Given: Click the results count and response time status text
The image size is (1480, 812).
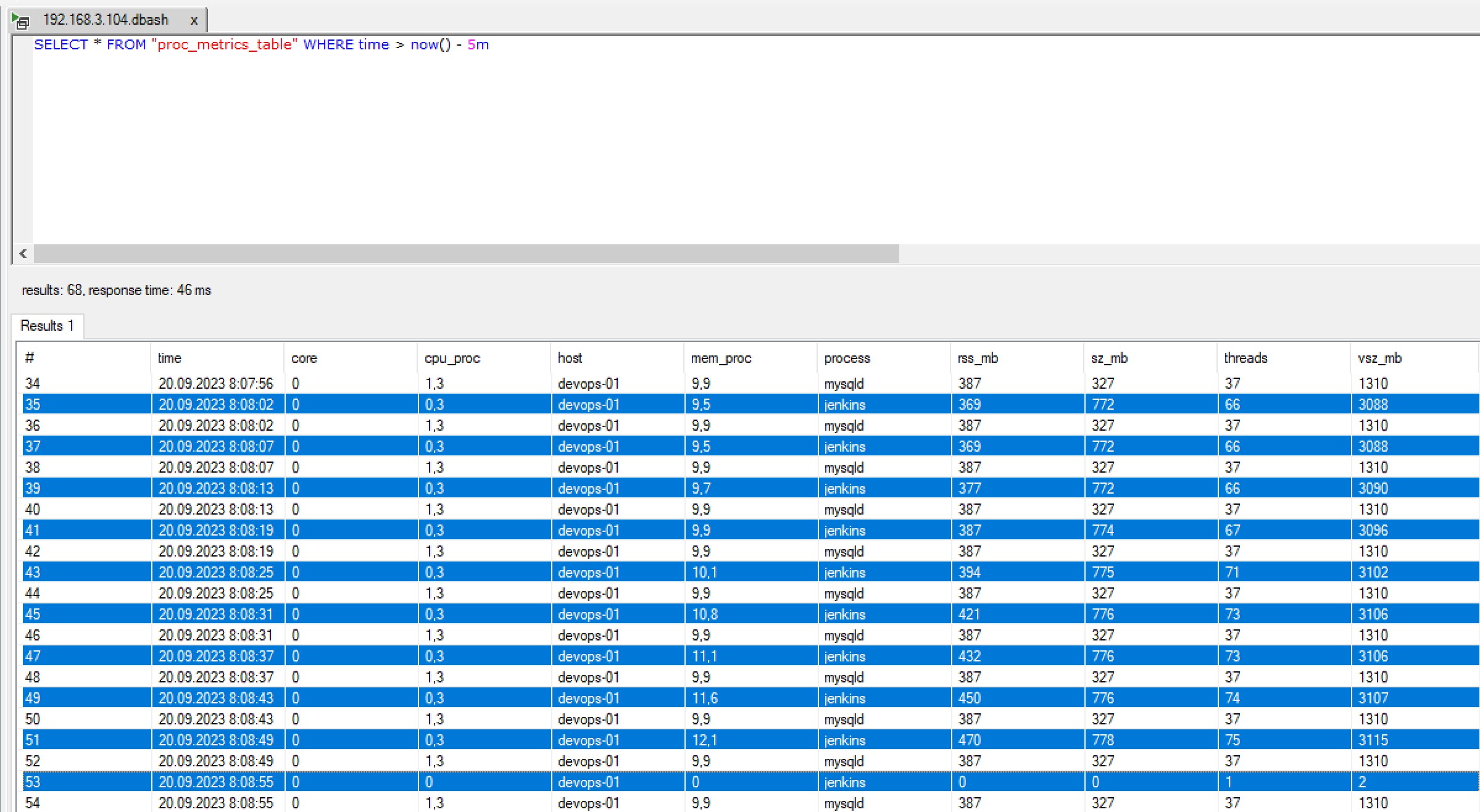Looking at the screenshot, I should (x=117, y=290).
